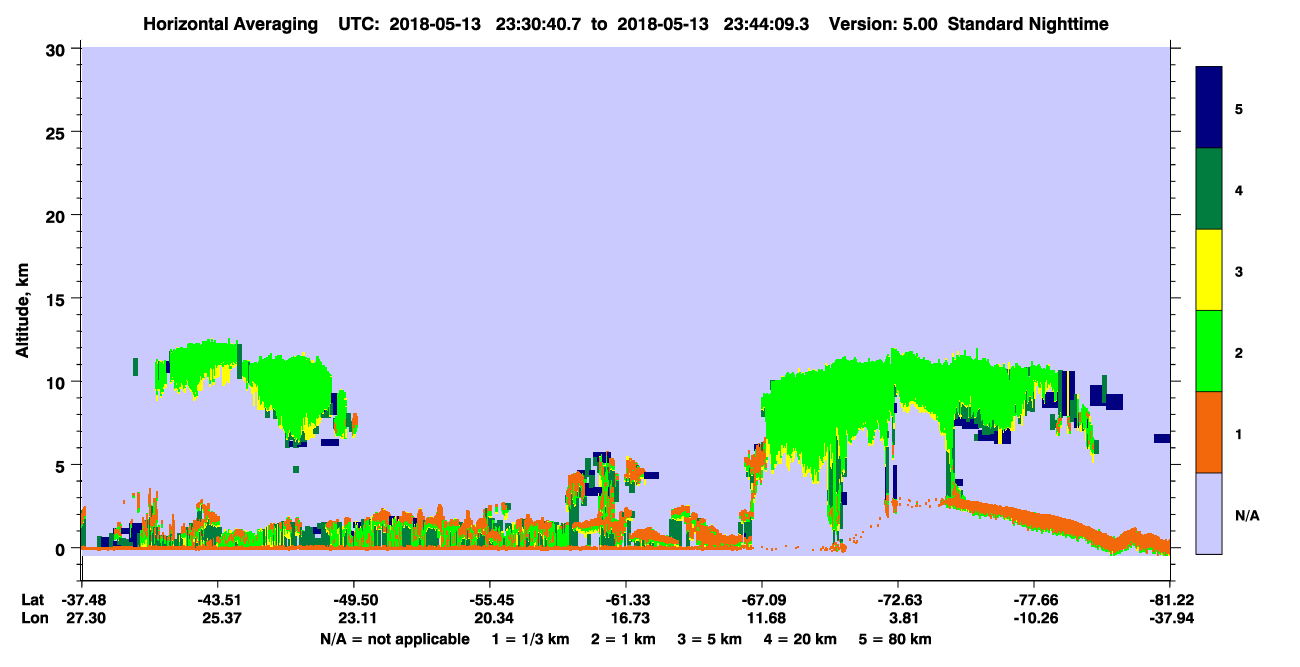Click colorbar label "N/A"

coord(1246,515)
